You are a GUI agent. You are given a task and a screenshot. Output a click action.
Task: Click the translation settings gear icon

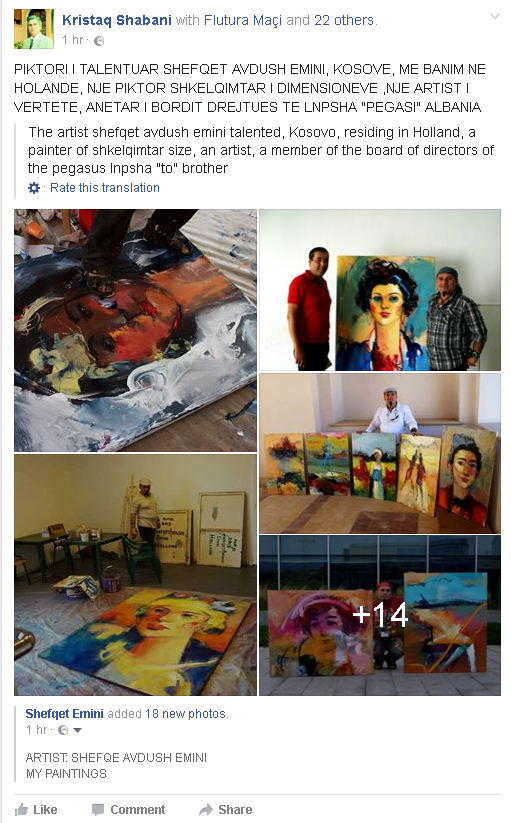[34, 188]
